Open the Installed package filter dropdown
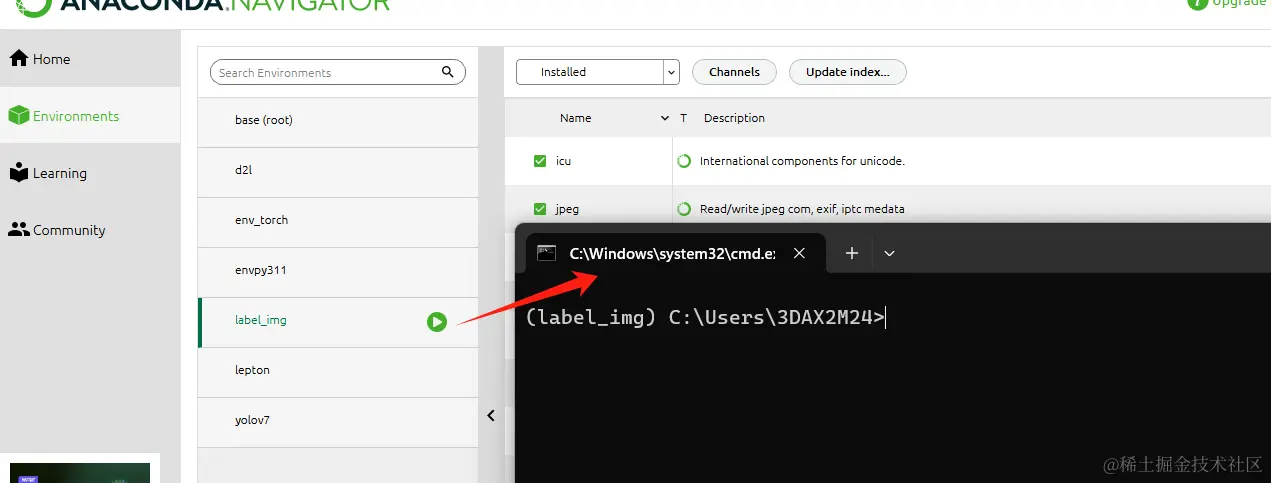Viewport: 1271px width, 483px height. 598,72
